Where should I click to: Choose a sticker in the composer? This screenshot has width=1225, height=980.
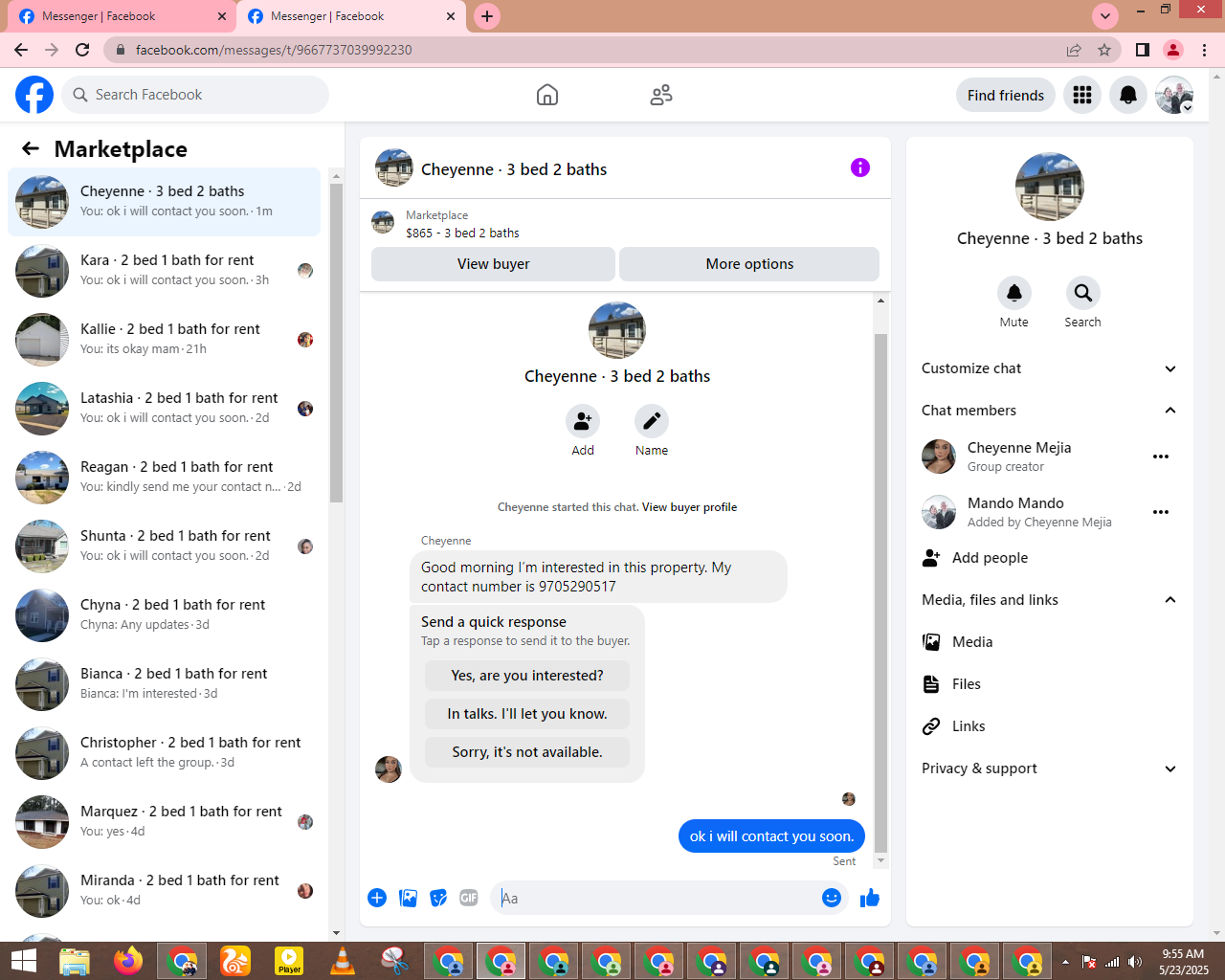438,898
